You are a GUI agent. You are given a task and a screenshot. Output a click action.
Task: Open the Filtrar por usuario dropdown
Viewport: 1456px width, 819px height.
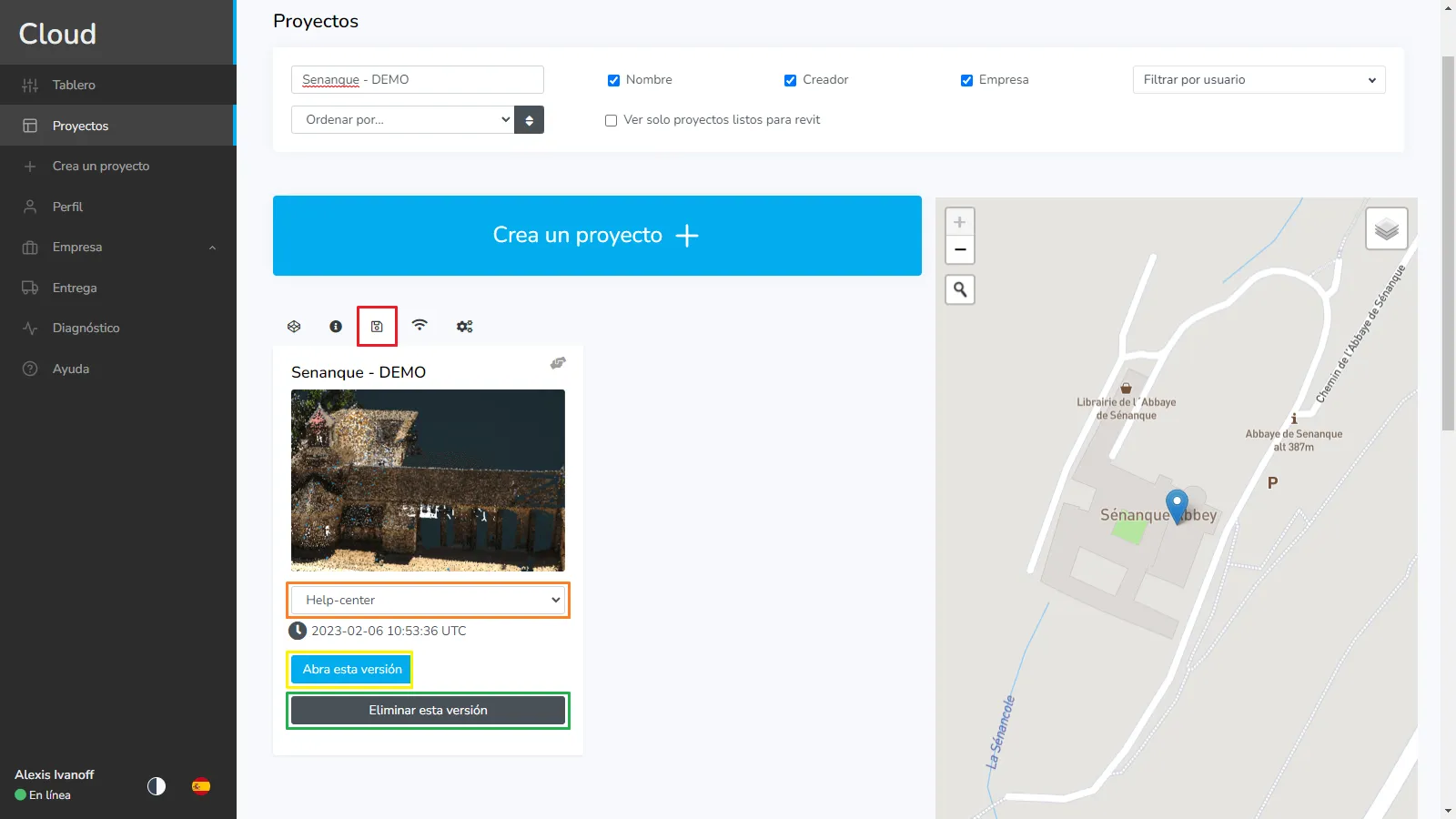coord(1259,80)
